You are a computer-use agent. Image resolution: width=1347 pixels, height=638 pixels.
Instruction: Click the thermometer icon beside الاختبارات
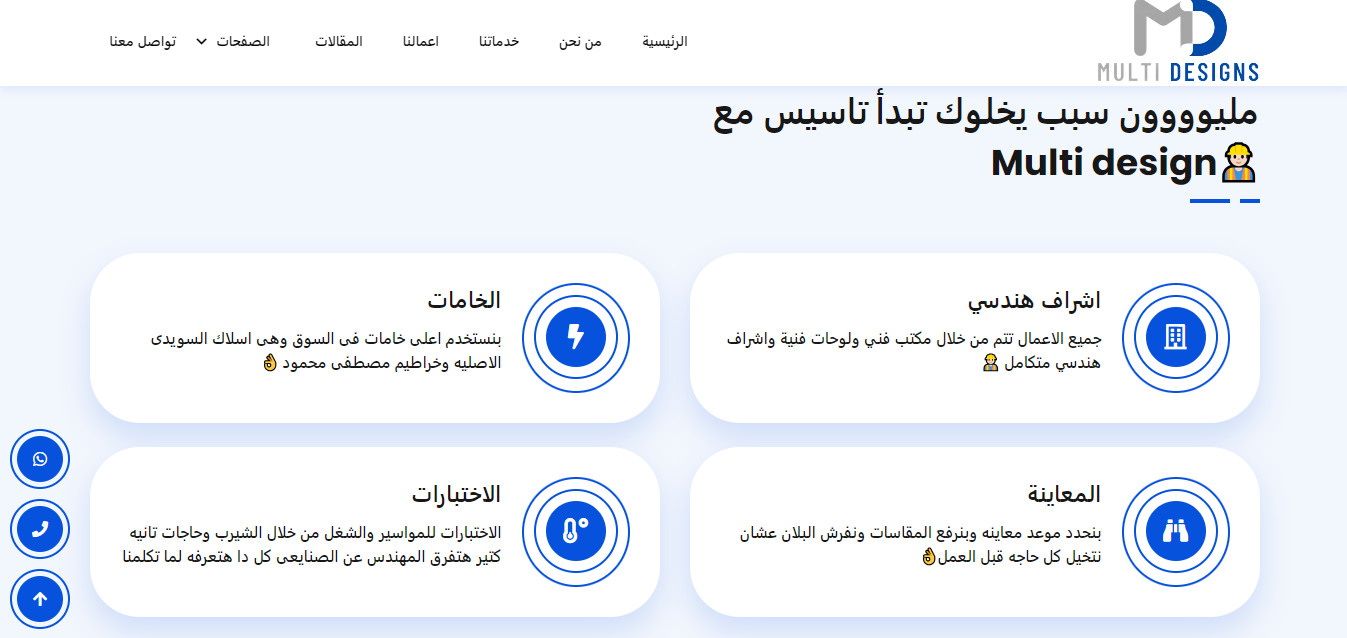click(x=576, y=531)
